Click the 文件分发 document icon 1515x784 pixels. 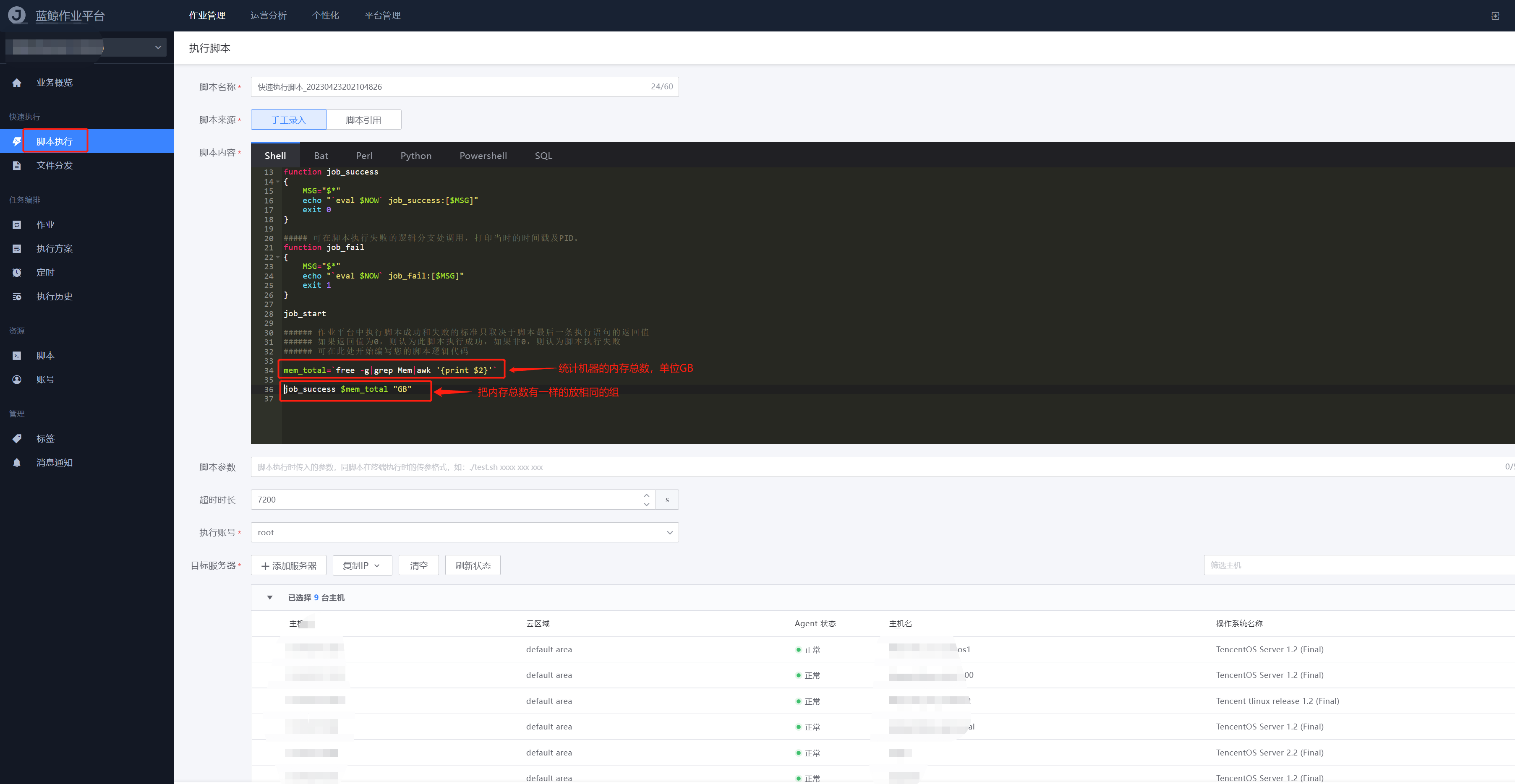coord(17,166)
